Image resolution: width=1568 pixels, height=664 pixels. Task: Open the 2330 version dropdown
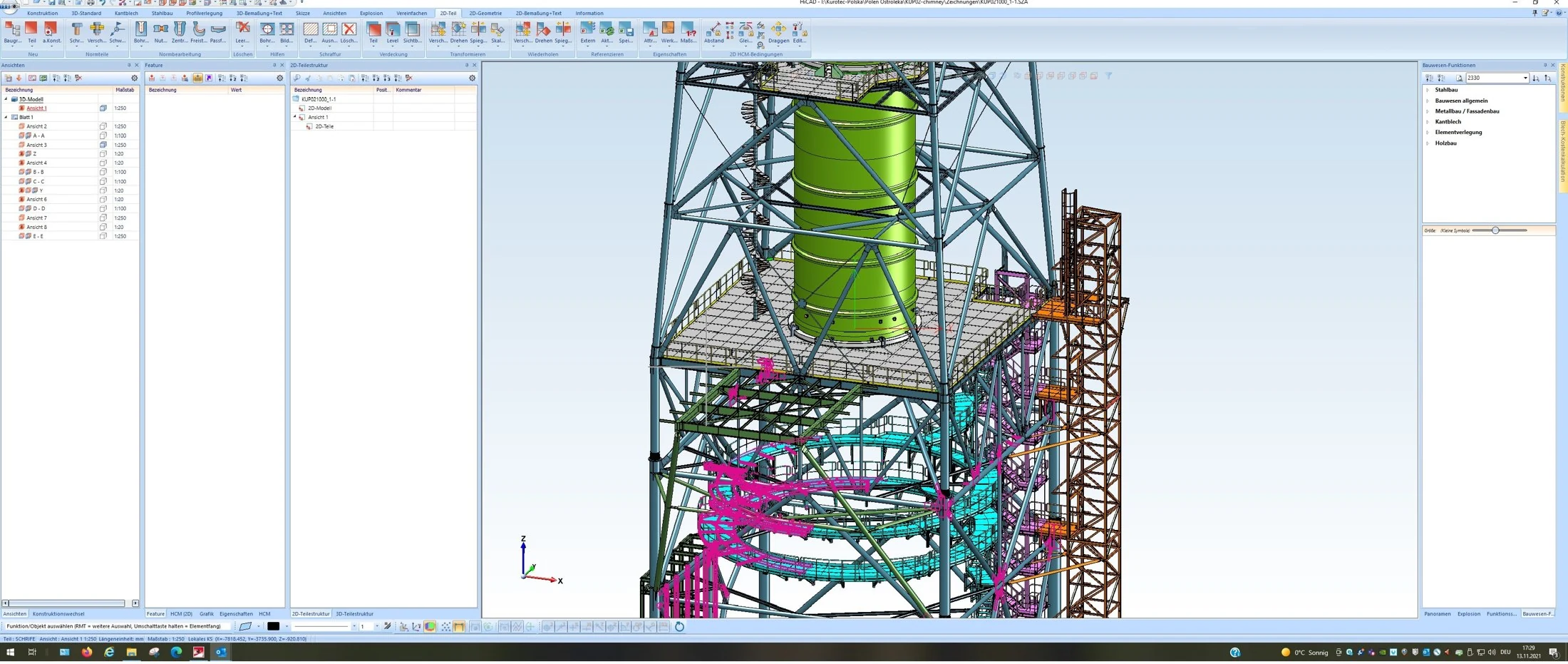[1525, 78]
